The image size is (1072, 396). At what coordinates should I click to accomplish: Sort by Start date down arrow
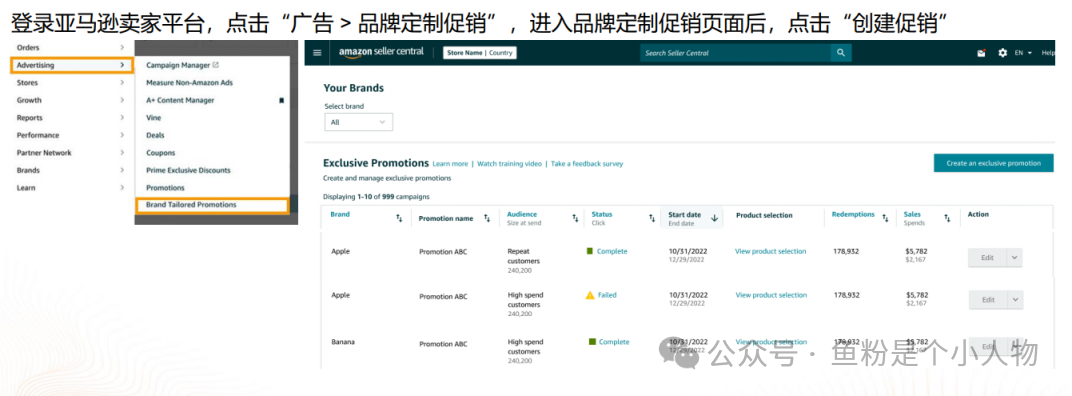point(714,218)
